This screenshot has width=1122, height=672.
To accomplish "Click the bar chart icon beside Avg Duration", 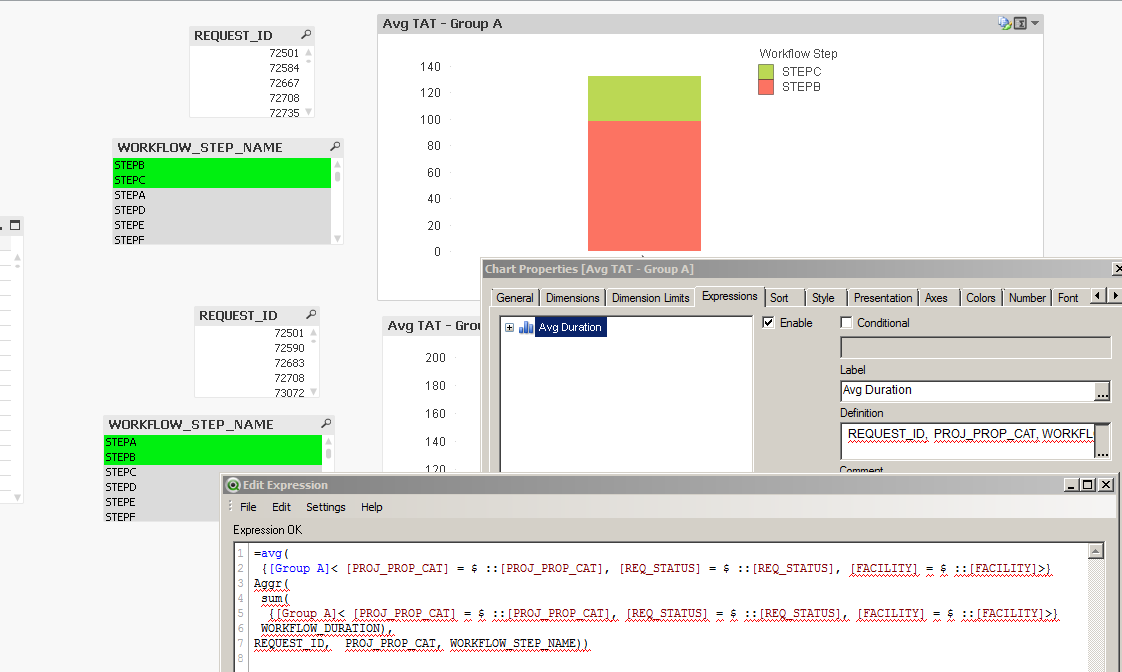I will pyautogui.click(x=526, y=327).
